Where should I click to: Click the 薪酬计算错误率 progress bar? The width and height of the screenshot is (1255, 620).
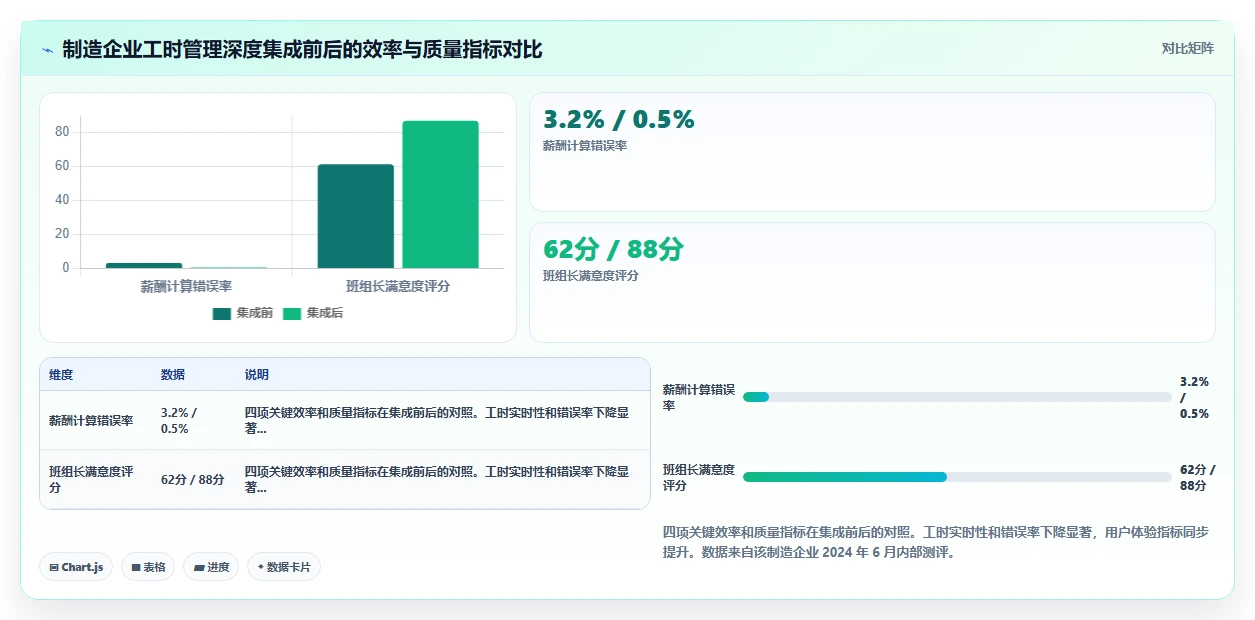click(957, 397)
